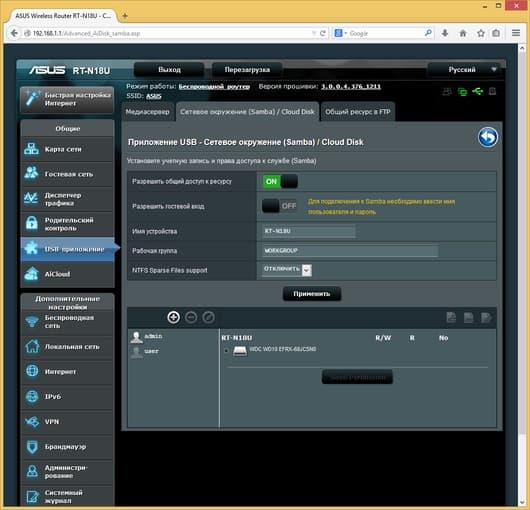The width and height of the screenshot is (530, 510).
Task: Open the ASUS SSID link
Action: point(153,96)
